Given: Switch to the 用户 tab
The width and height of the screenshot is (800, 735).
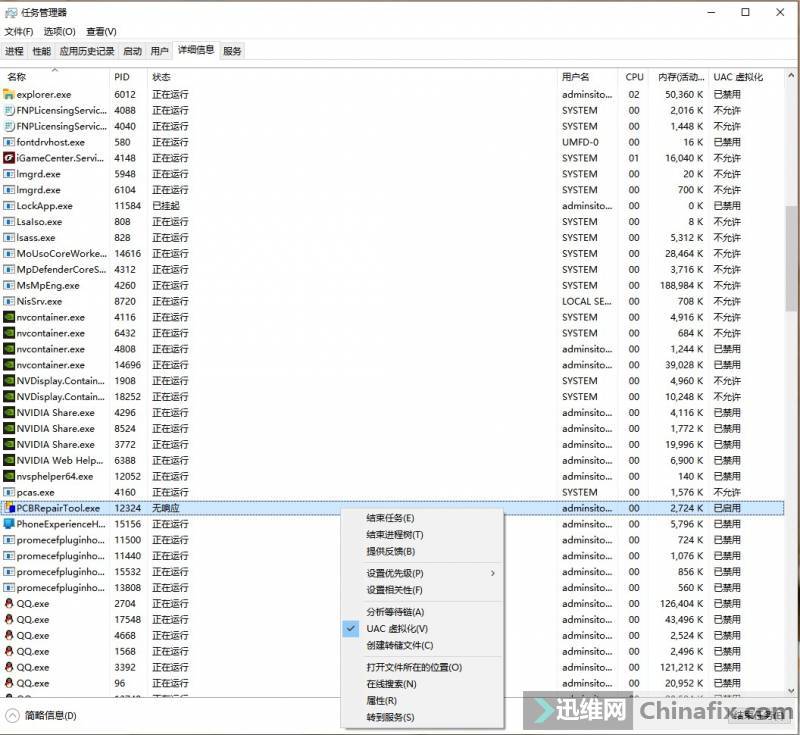Looking at the screenshot, I should point(159,51).
